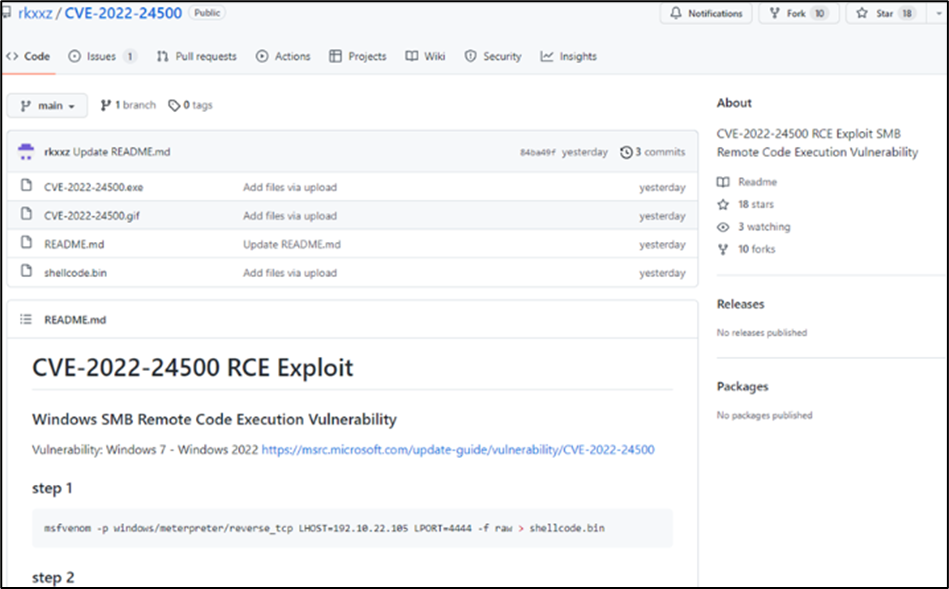View the 1 branch link
Image resolution: width=949 pixels, height=589 pixels.
pyautogui.click(x=128, y=105)
